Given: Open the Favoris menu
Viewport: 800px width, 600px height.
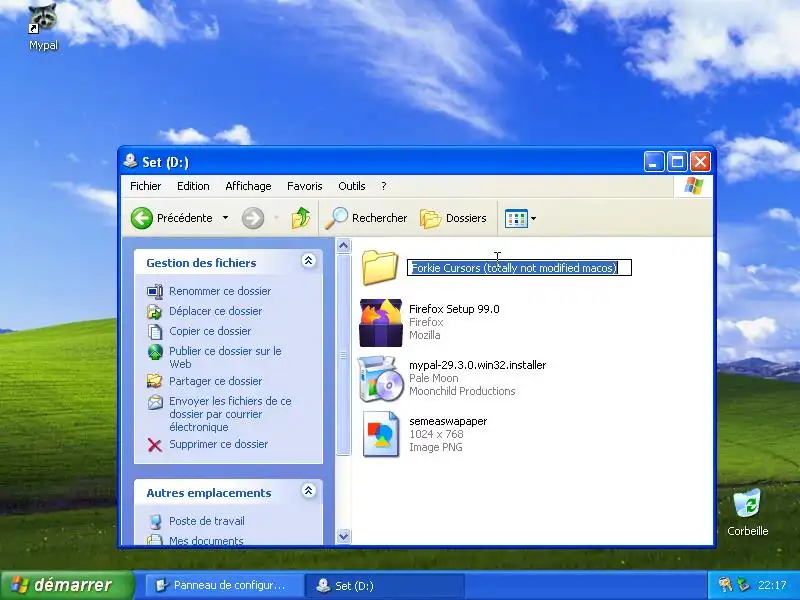Looking at the screenshot, I should pyautogui.click(x=305, y=186).
